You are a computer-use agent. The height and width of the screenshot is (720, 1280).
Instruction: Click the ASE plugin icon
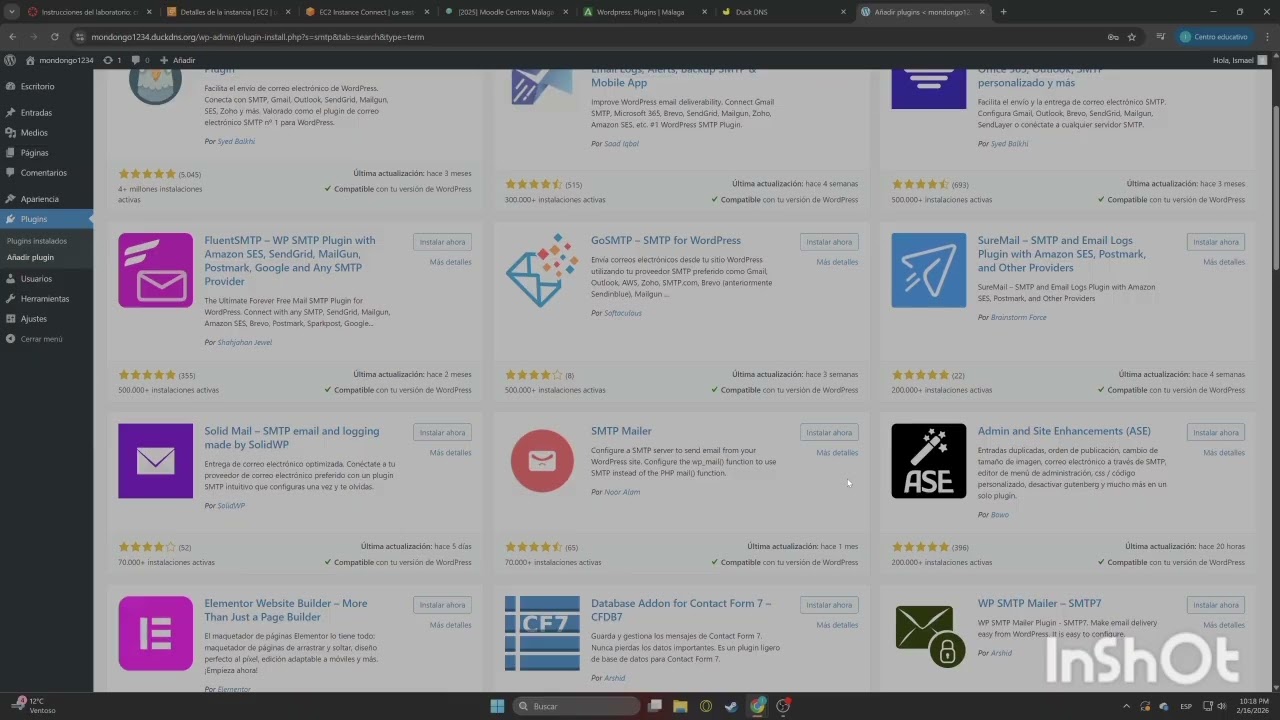(x=929, y=461)
